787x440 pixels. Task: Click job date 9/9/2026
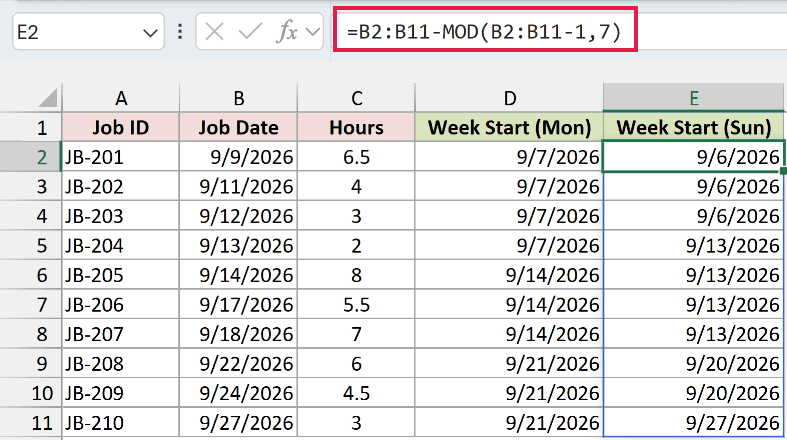click(x=238, y=157)
